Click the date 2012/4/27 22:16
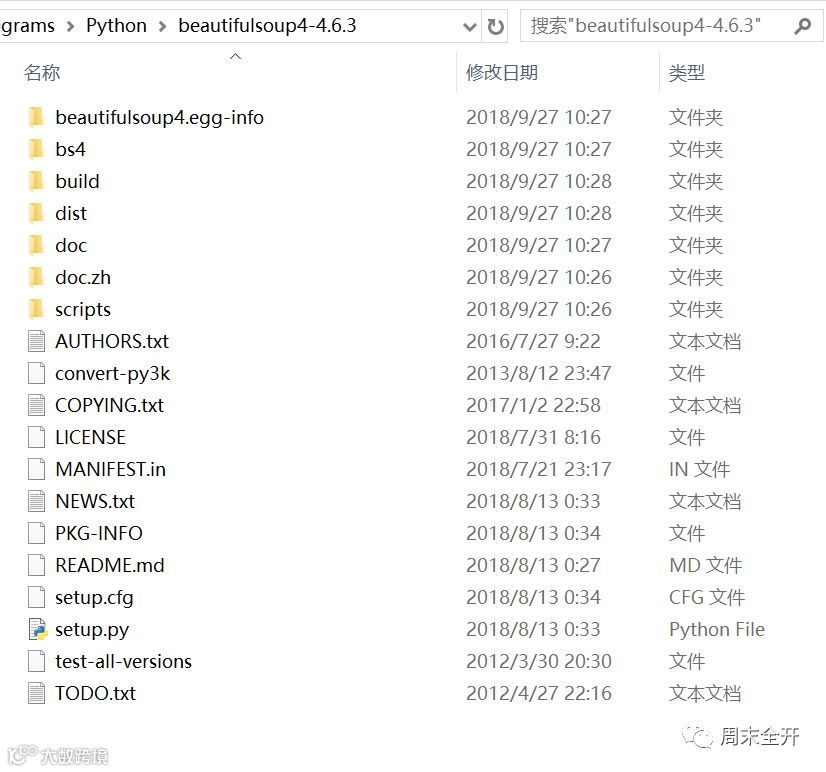 pyautogui.click(x=538, y=693)
